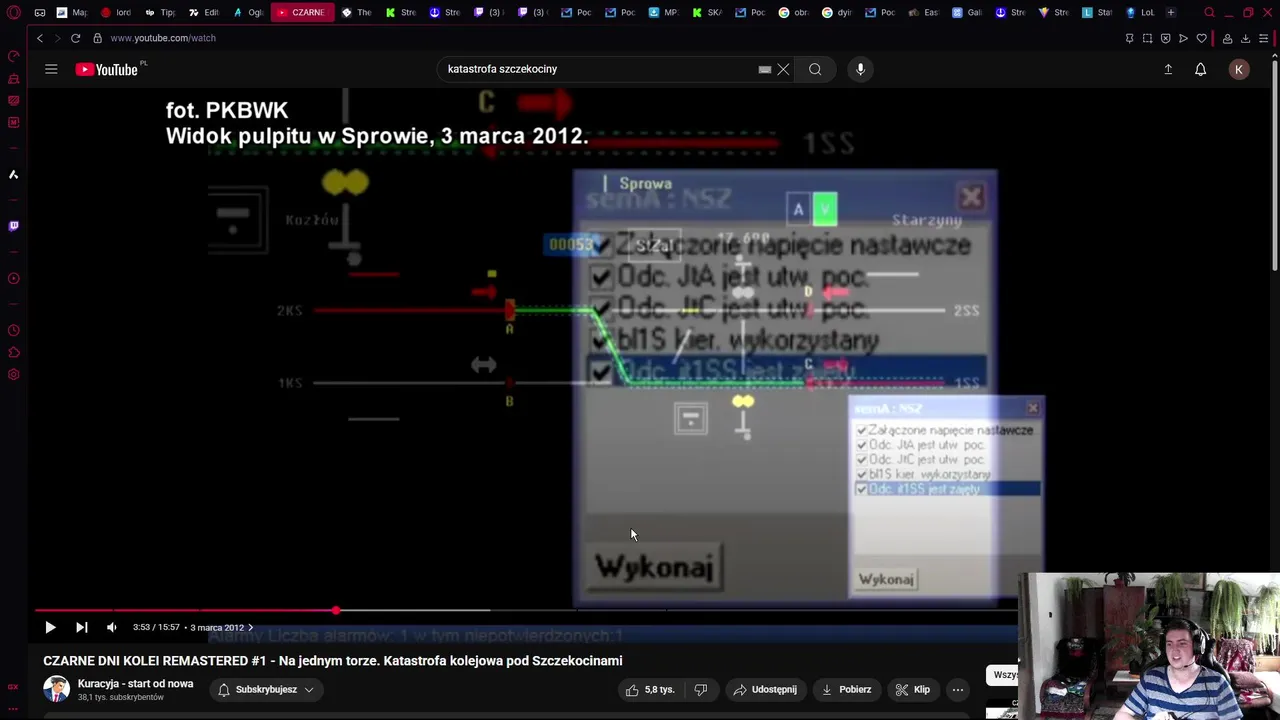Image resolution: width=1280 pixels, height=720 pixels.
Task: Click the Kuracyja channel avatar
Action: 57,689
